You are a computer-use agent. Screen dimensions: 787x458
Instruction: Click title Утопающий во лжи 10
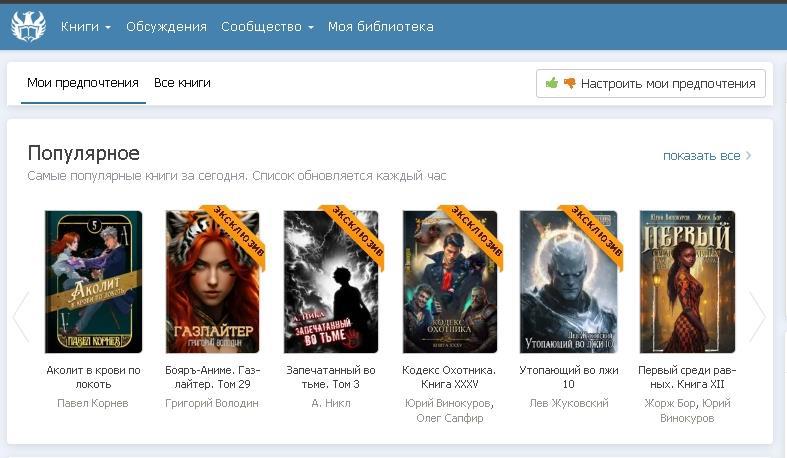(569, 377)
